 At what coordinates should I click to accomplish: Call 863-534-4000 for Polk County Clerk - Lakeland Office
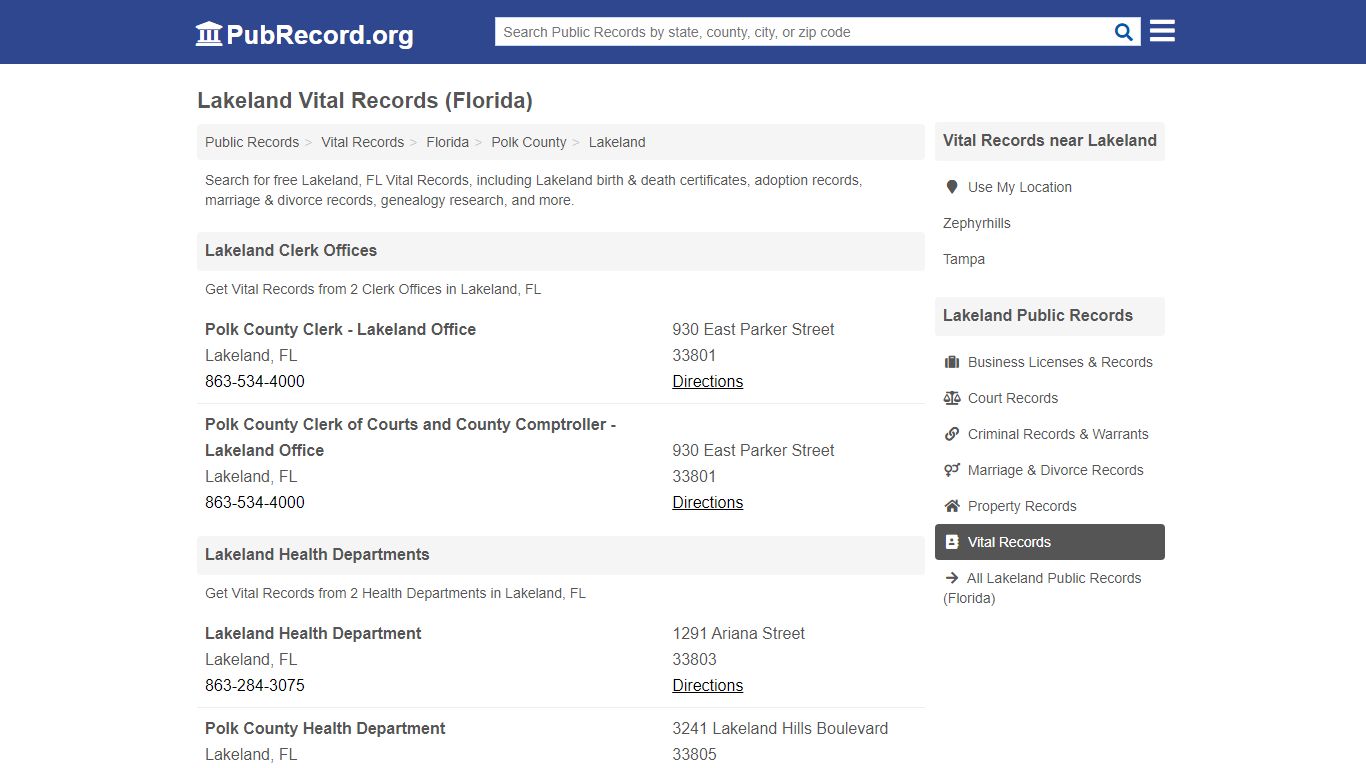[255, 381]
